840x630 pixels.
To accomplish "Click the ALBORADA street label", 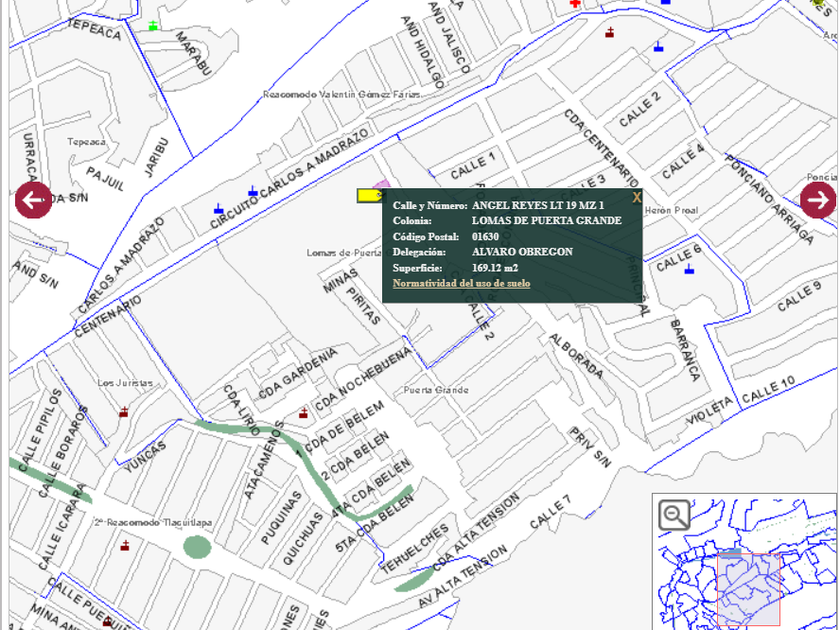I will click(x=576, y=356).
